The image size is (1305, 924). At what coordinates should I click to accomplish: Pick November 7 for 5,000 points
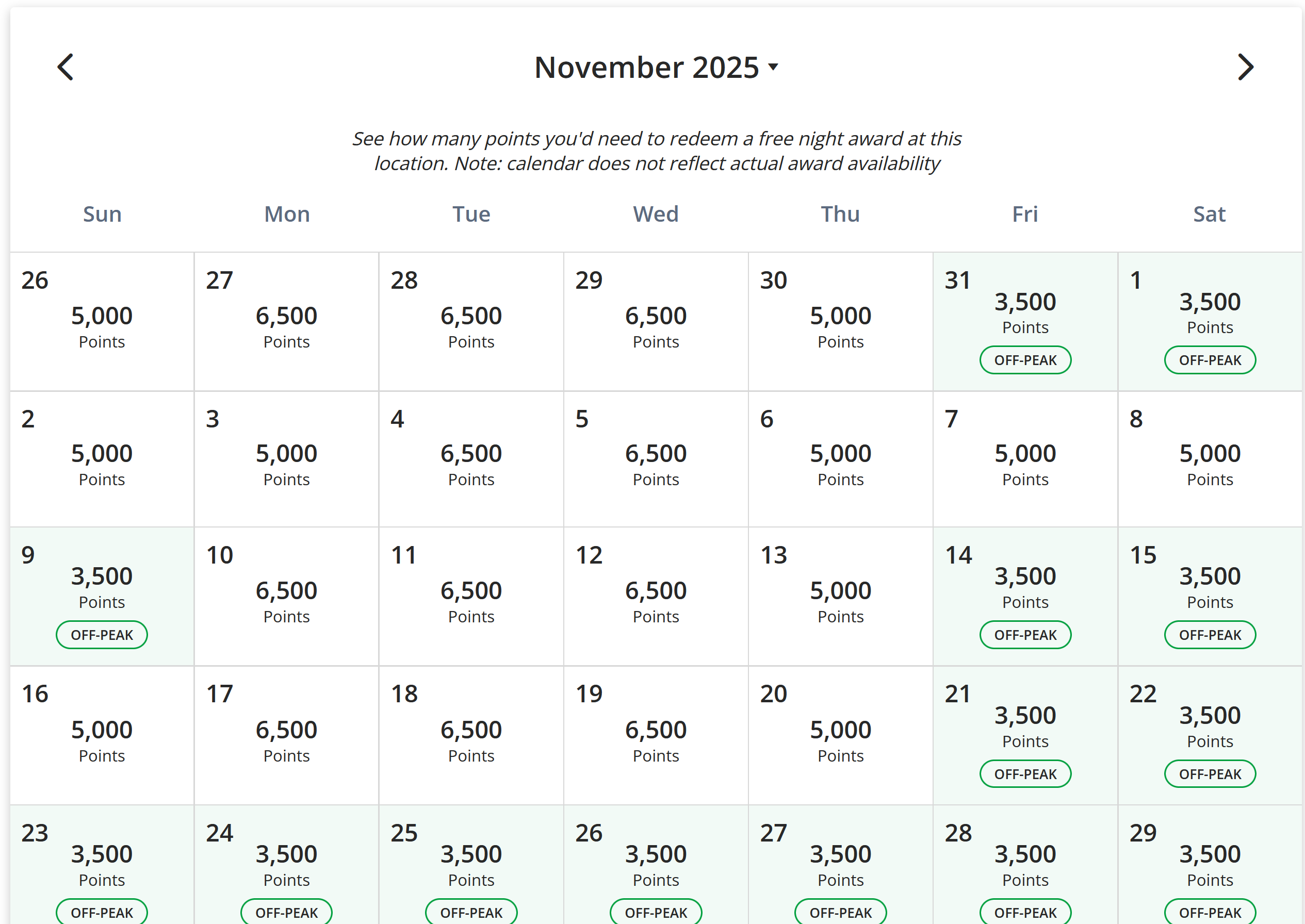[1024, 458]
